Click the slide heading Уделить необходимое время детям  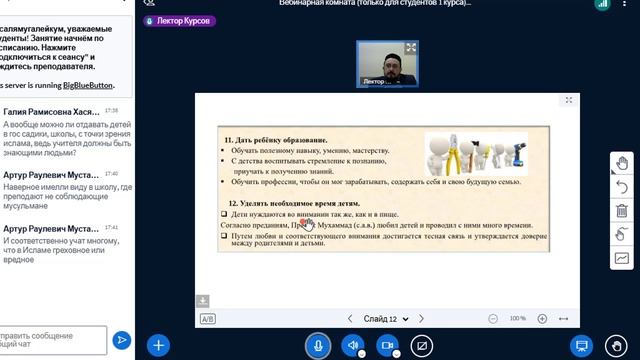click(294, 203)
